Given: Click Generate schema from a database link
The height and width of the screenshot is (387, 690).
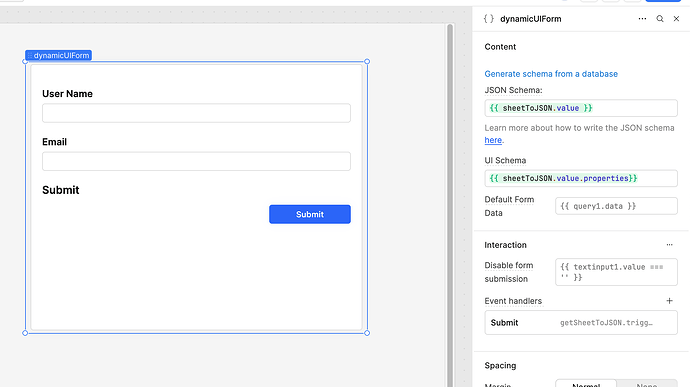Looking at the screenshot, I should click(x=551, y=74).
